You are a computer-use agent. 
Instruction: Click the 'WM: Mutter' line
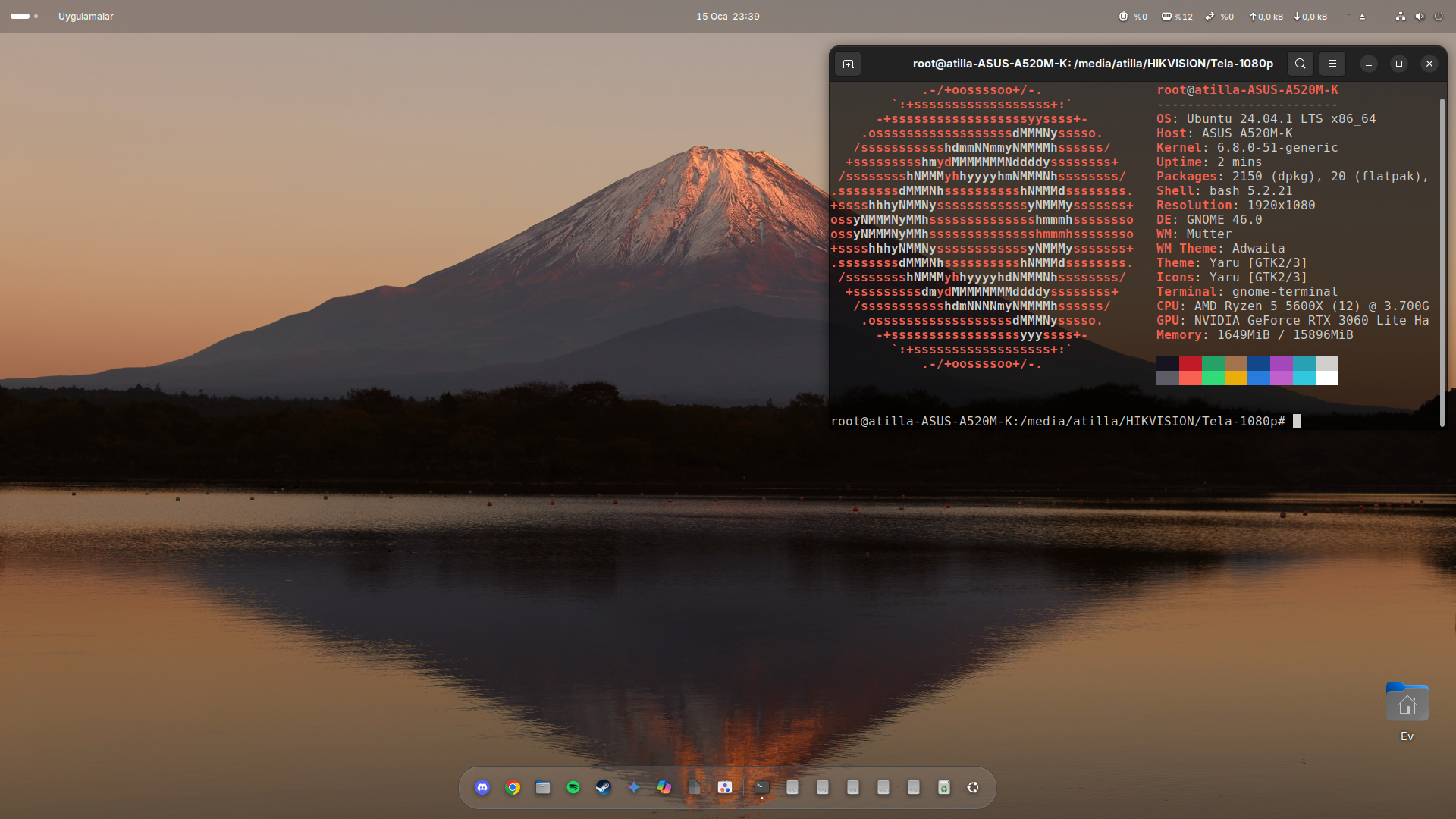coord(1194,234)
